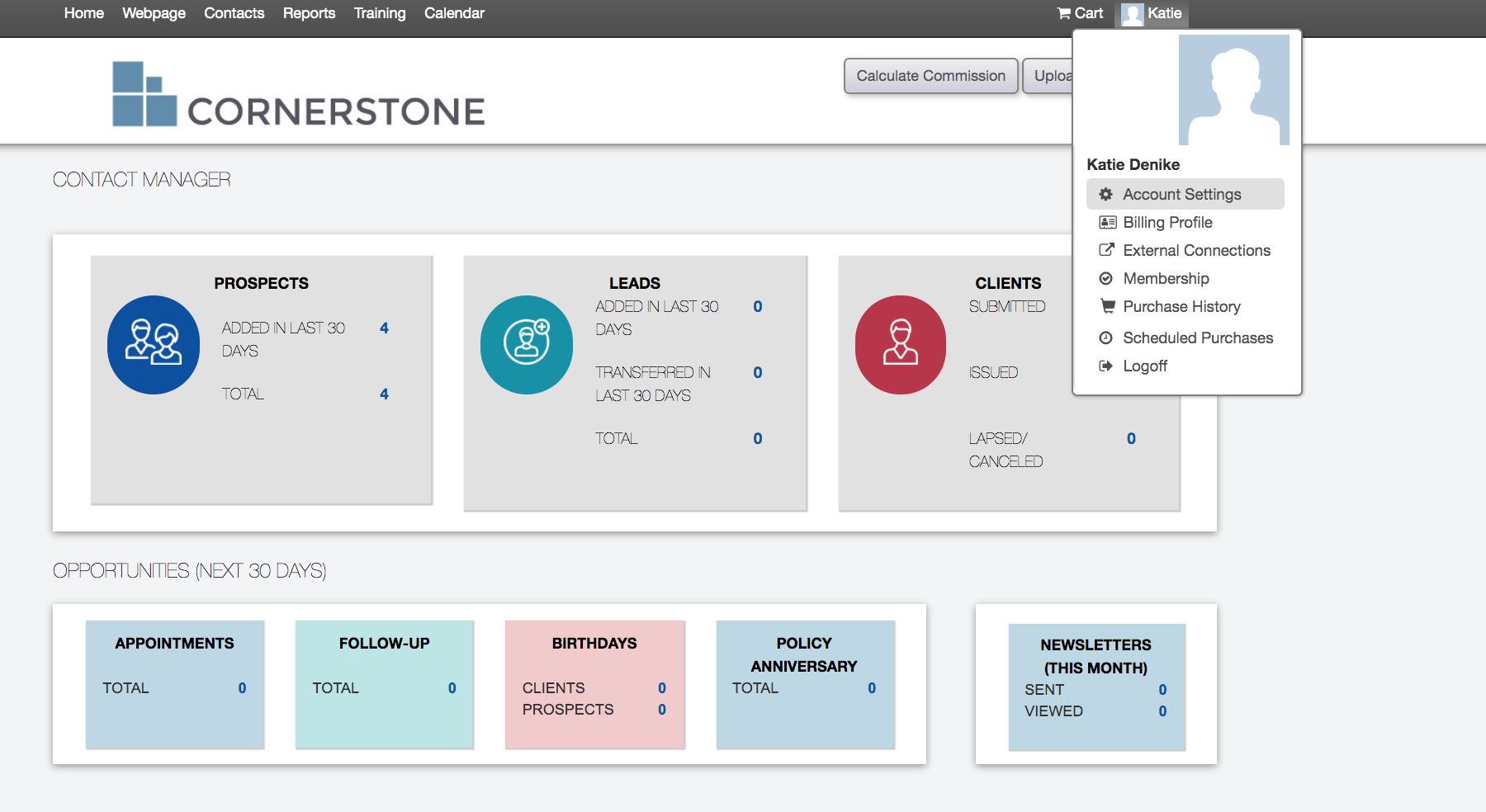
Task: Click the red Clients person icon
Action: coord(901,345)
